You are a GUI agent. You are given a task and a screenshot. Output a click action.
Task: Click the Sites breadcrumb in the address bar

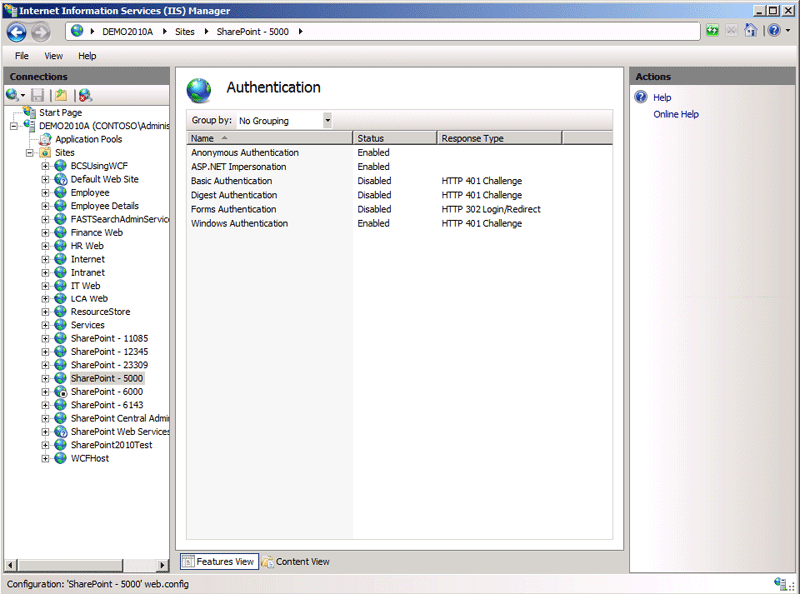tap(185, 32)
